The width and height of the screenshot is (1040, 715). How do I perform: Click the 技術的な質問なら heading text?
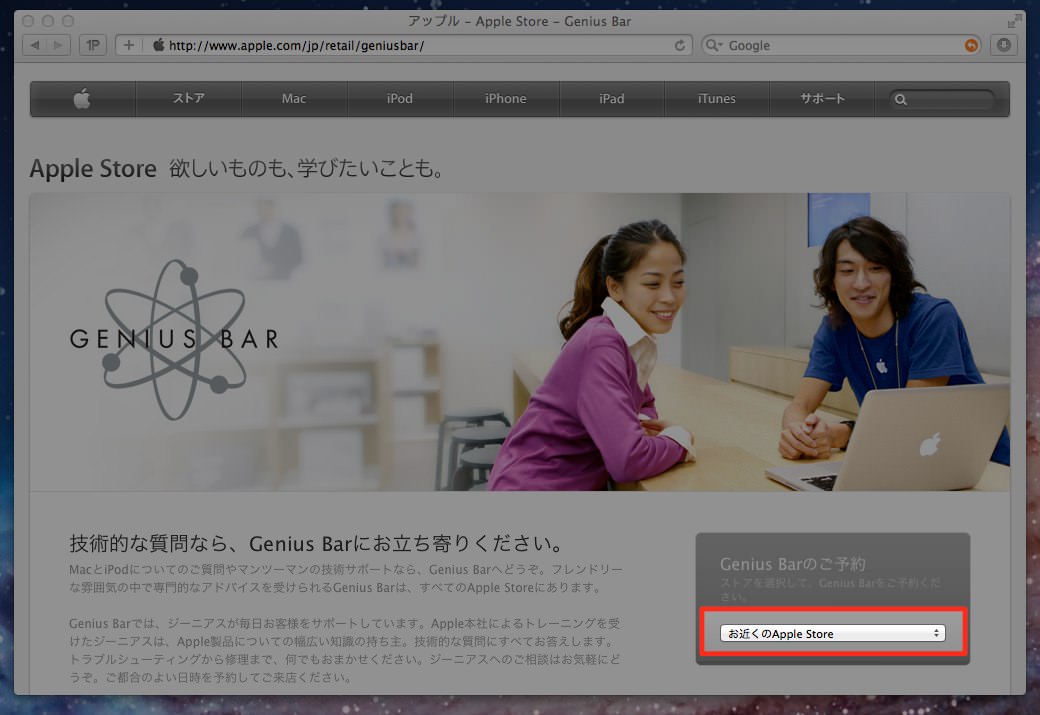316,544
